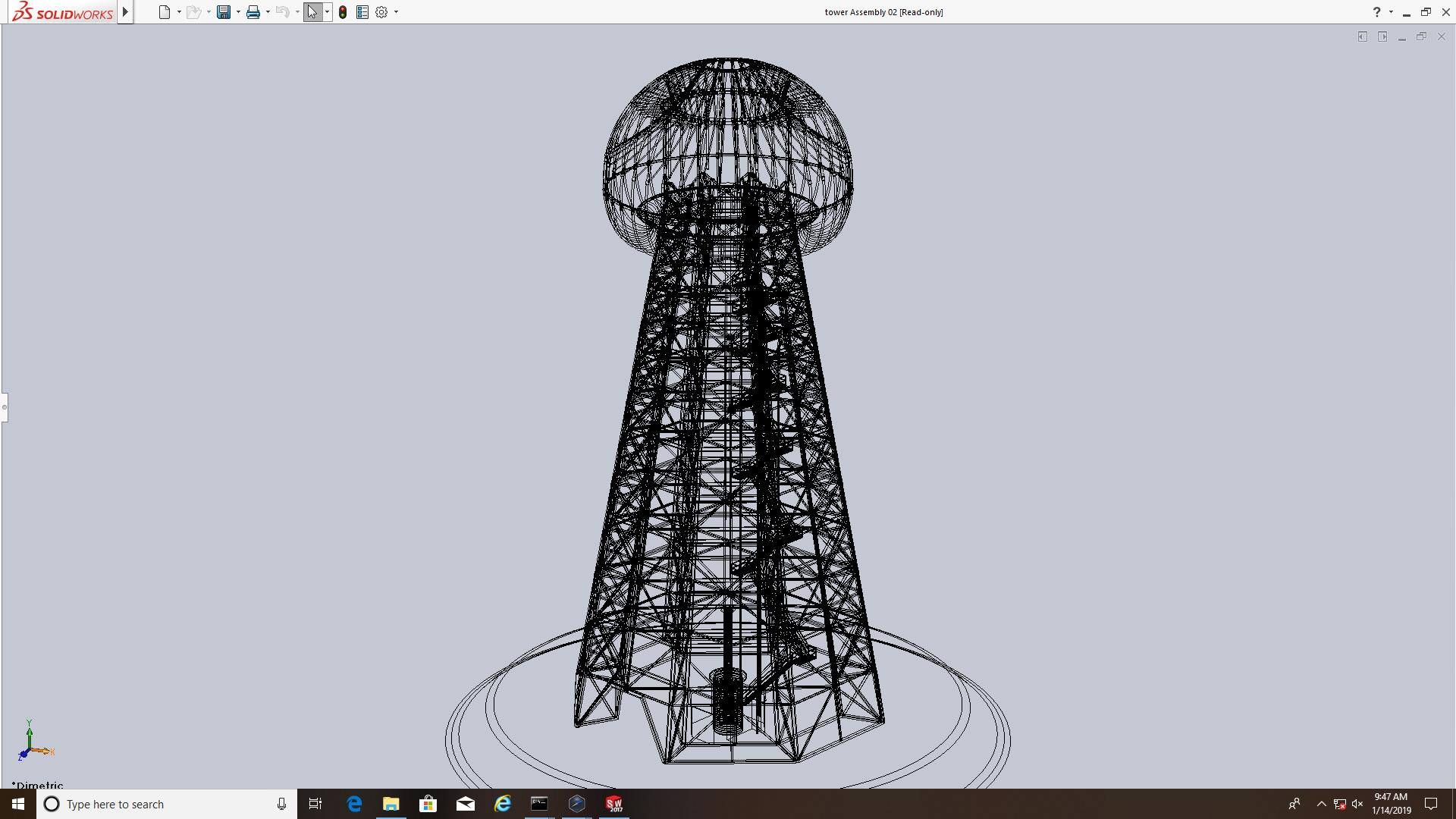Open the Save dropdown arrow

238,12
